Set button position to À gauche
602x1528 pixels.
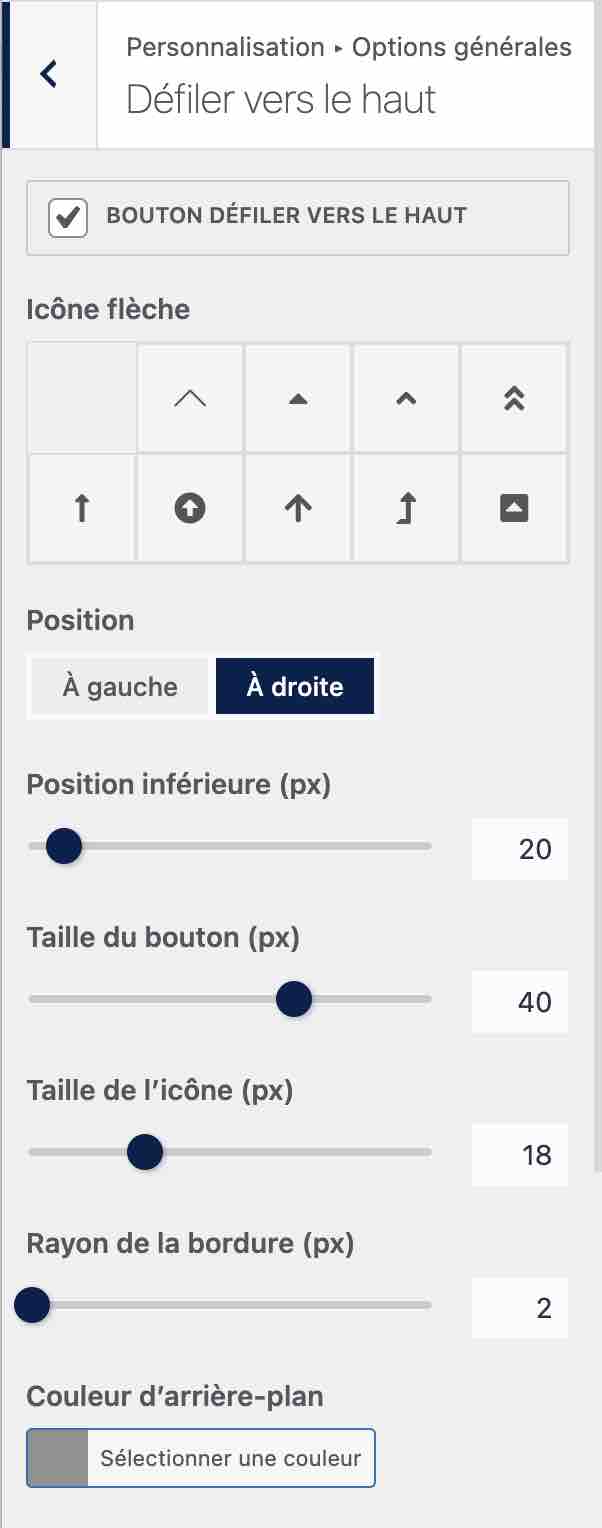click(118, 686)
